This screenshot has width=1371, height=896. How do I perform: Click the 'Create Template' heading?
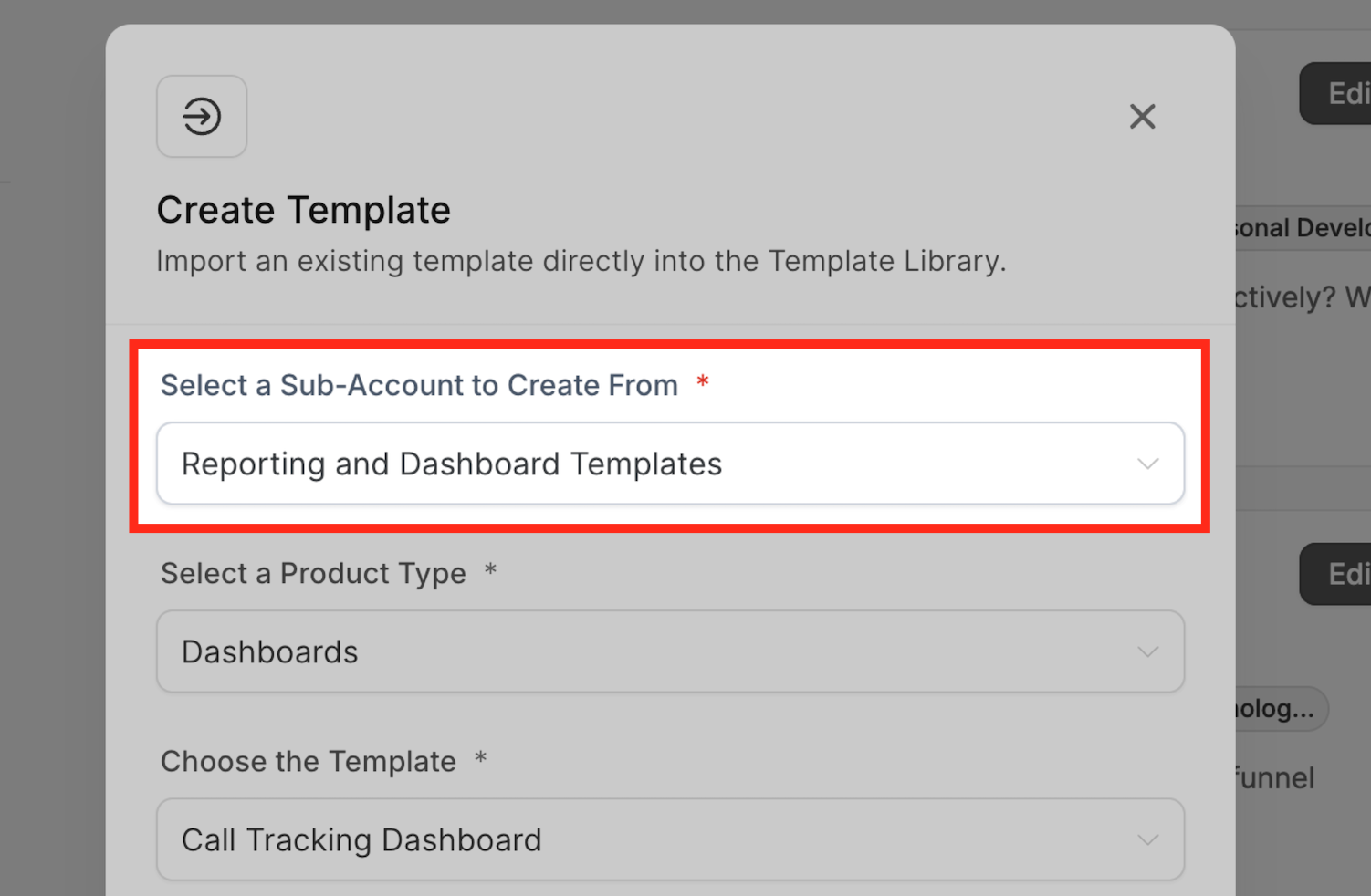[303, 210]
